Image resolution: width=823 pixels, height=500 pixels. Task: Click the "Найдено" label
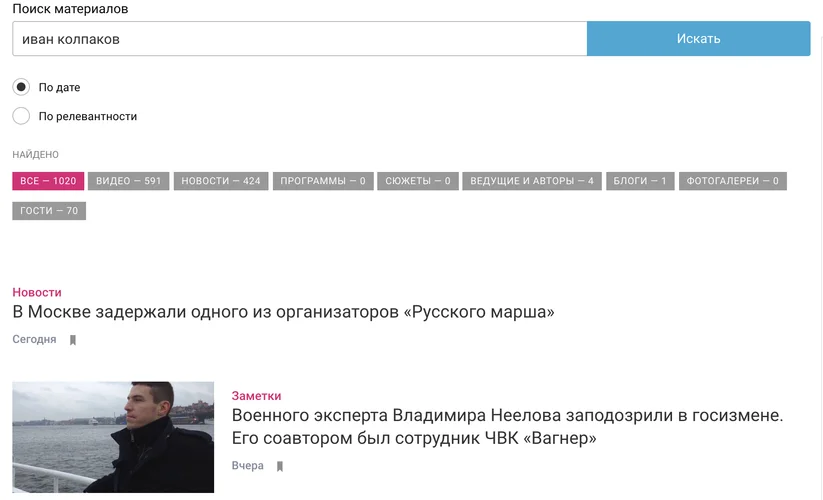[36, 155]
